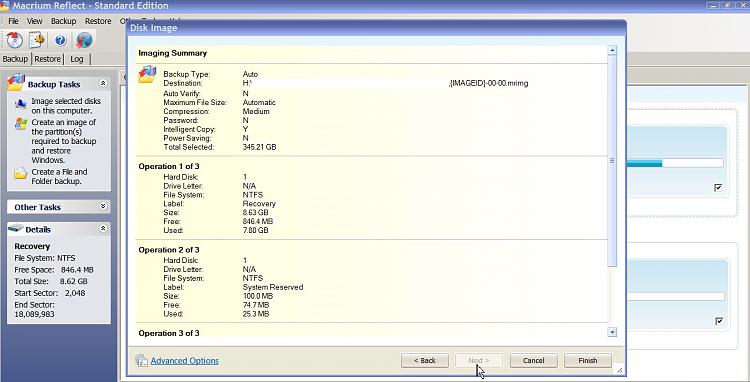
Task: Open the defaults settings toolbar icon
Action: 37,40
